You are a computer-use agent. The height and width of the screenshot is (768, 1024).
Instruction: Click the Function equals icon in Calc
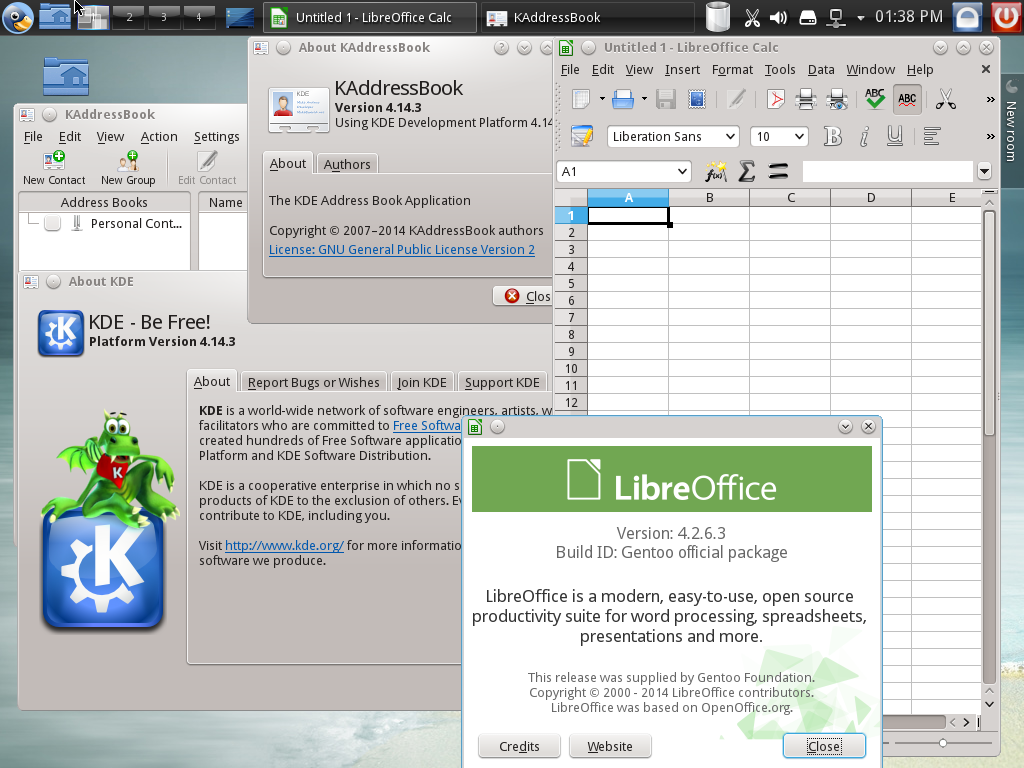pos(778,172)
